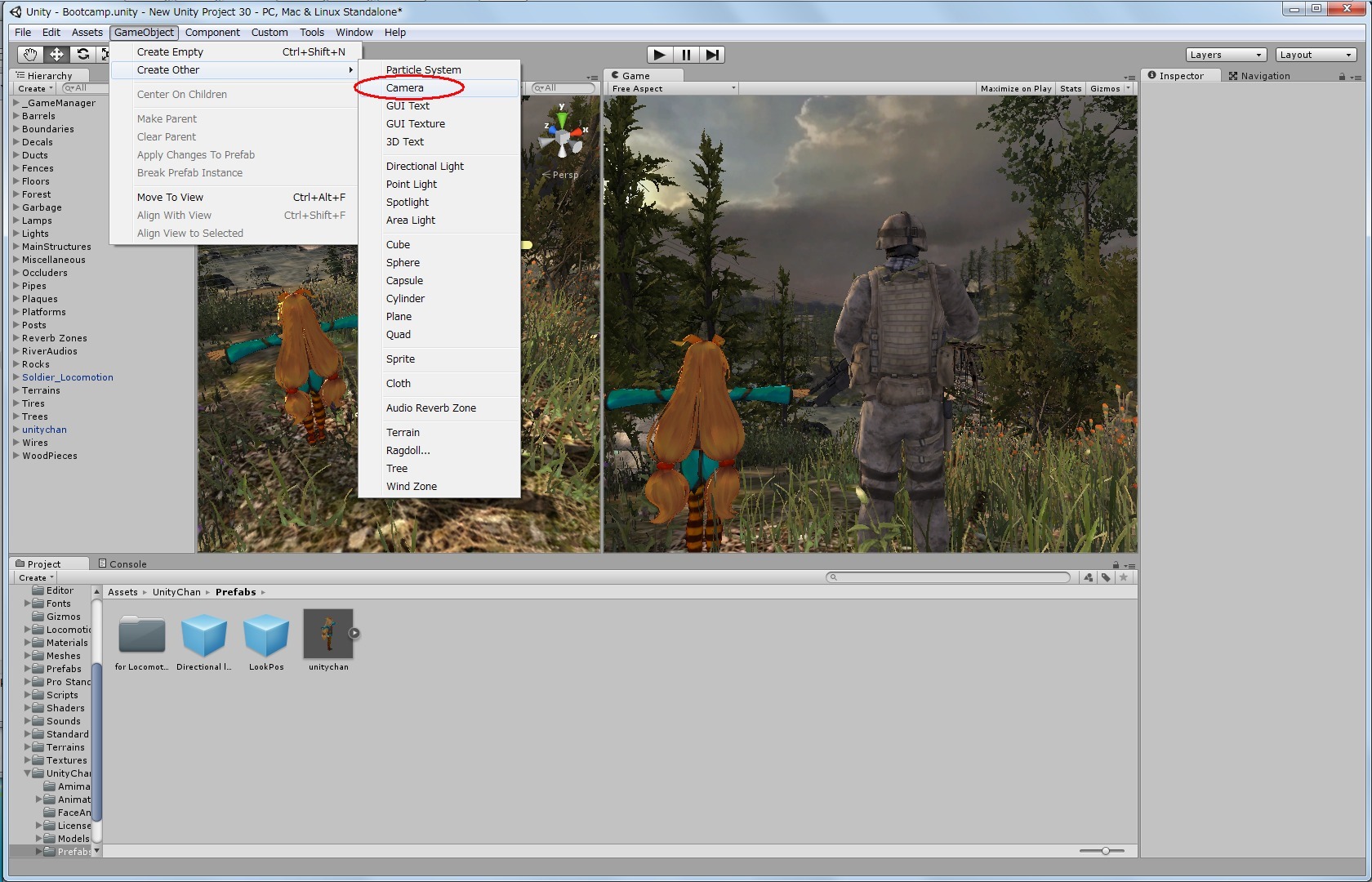This screenshot has width=1372, height=882.
Task: Toggle the Stats overlay in Game view
Action: click(1070, 88)
